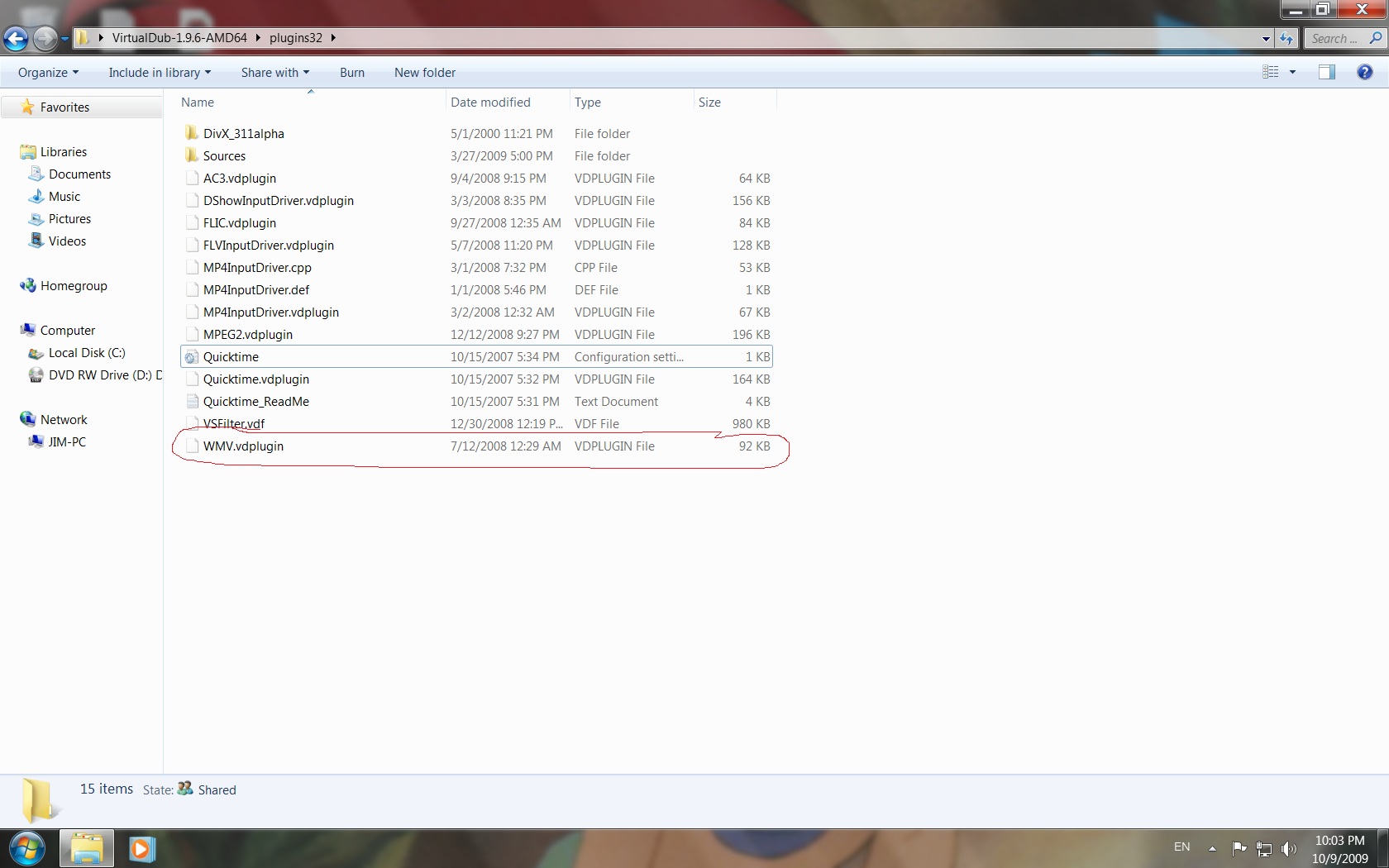Select the Sources folder icon
The width and height of the screenshot is (1389, 868).
192,155
